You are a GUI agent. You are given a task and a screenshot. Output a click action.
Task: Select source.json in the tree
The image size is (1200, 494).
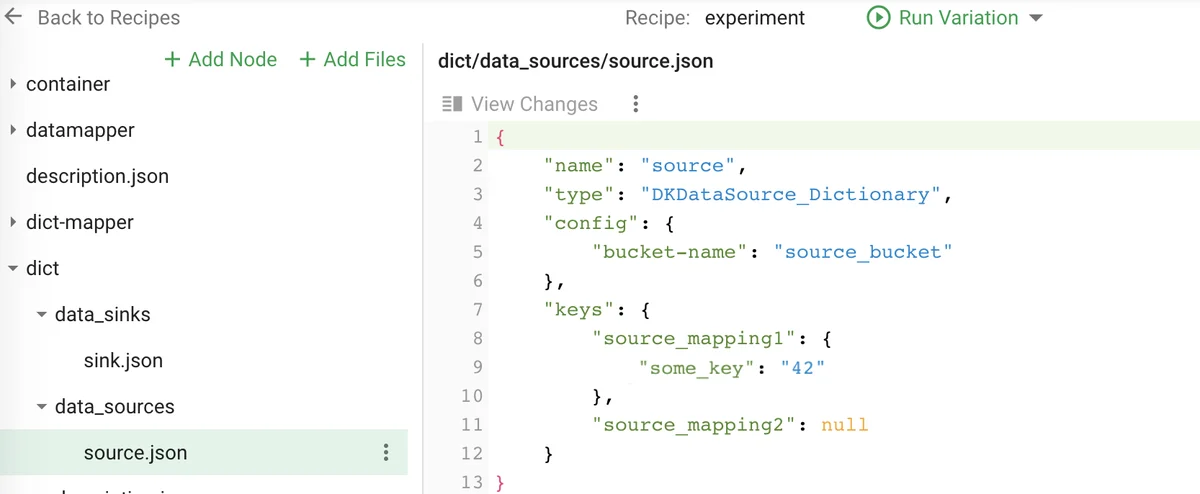coord(135,453)
